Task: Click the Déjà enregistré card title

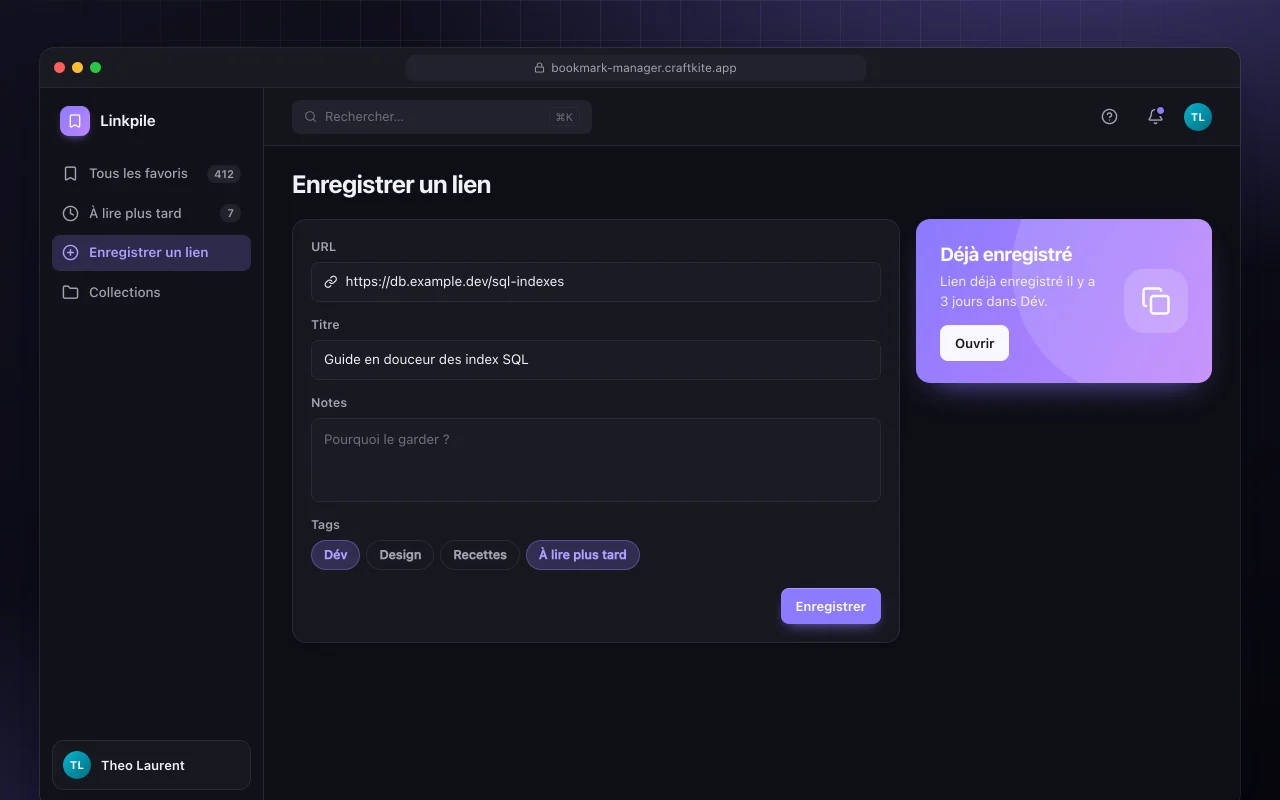Action: (x=1006, y=255)
